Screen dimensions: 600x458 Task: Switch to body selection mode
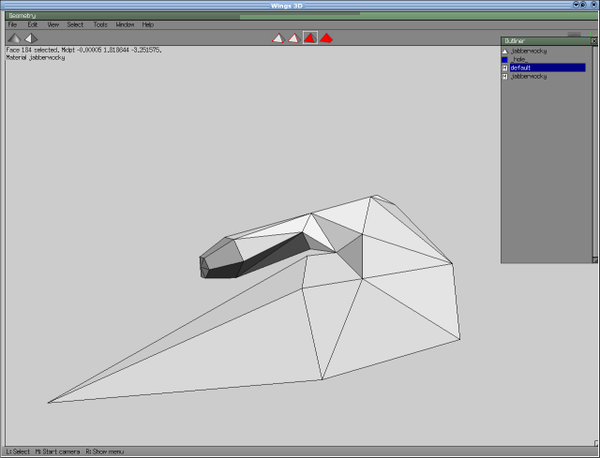326,38
